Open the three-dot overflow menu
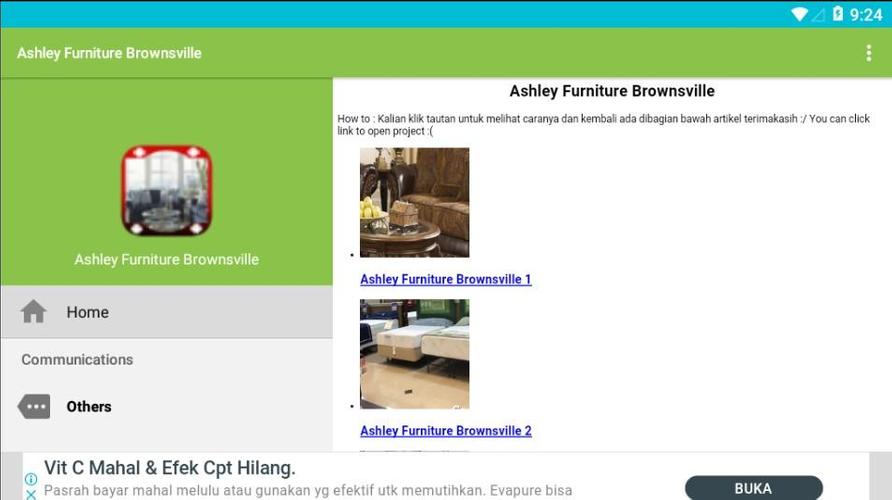Image resolution: width=892 pixels, height=500 pixels. pos(868,53)
